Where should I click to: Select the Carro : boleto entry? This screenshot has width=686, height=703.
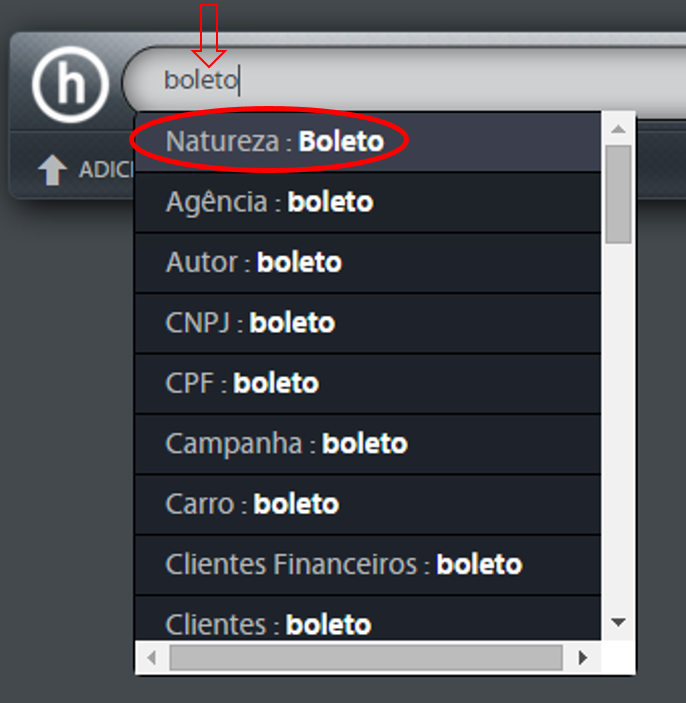[x=368, y=504]
